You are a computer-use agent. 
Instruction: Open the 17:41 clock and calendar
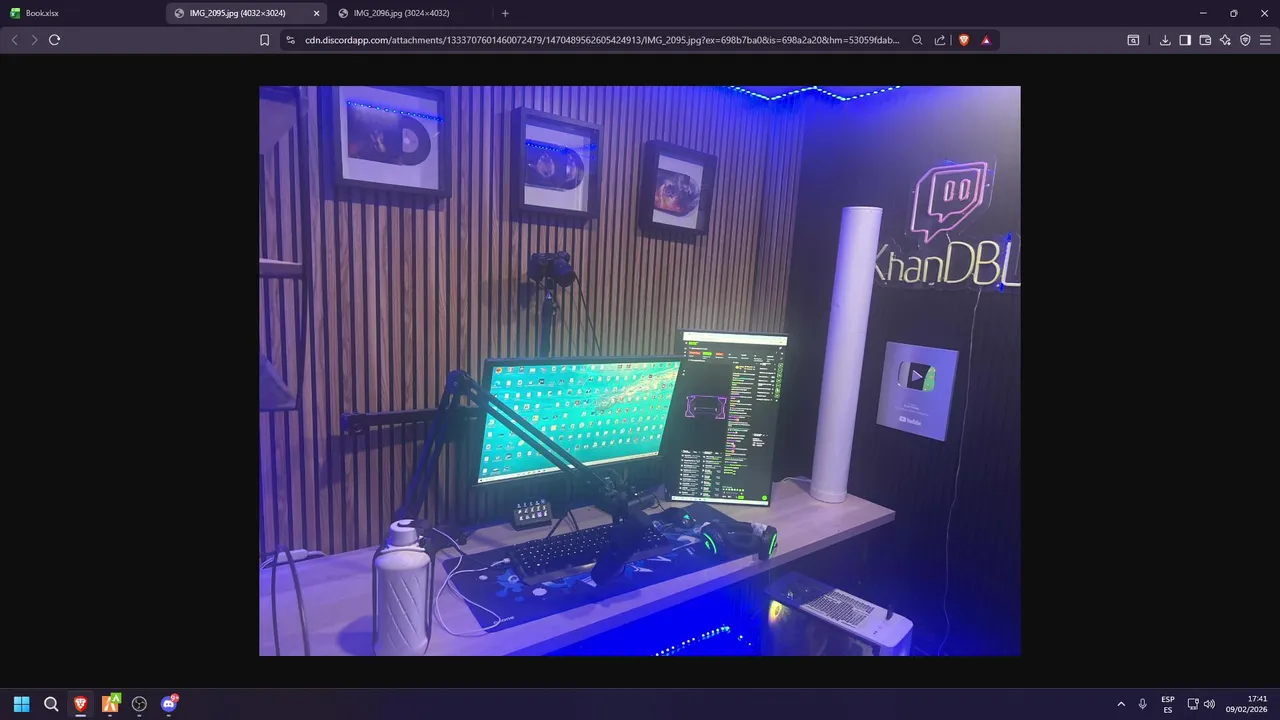(x=1249, y=704)
